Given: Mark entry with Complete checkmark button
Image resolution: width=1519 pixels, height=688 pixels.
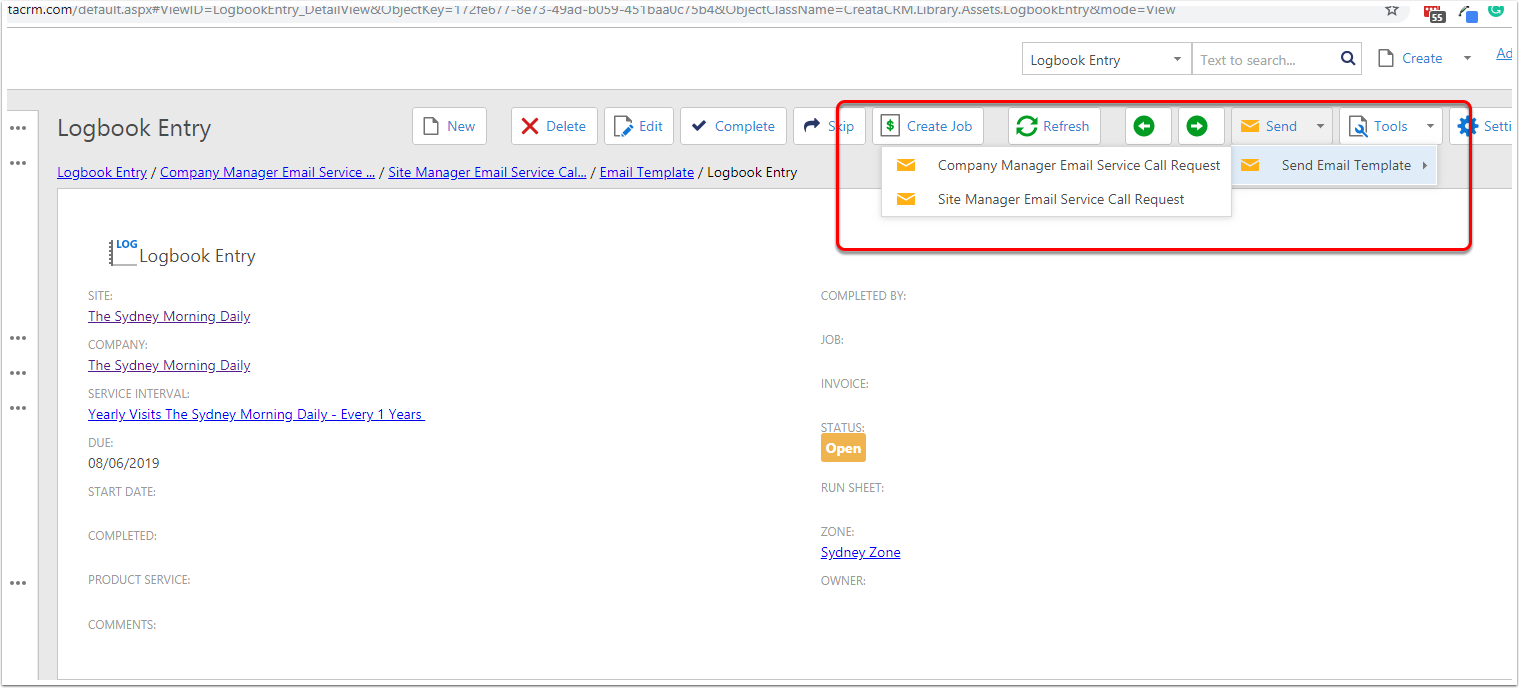Looking at the screenshot, I should coord(733,126).
